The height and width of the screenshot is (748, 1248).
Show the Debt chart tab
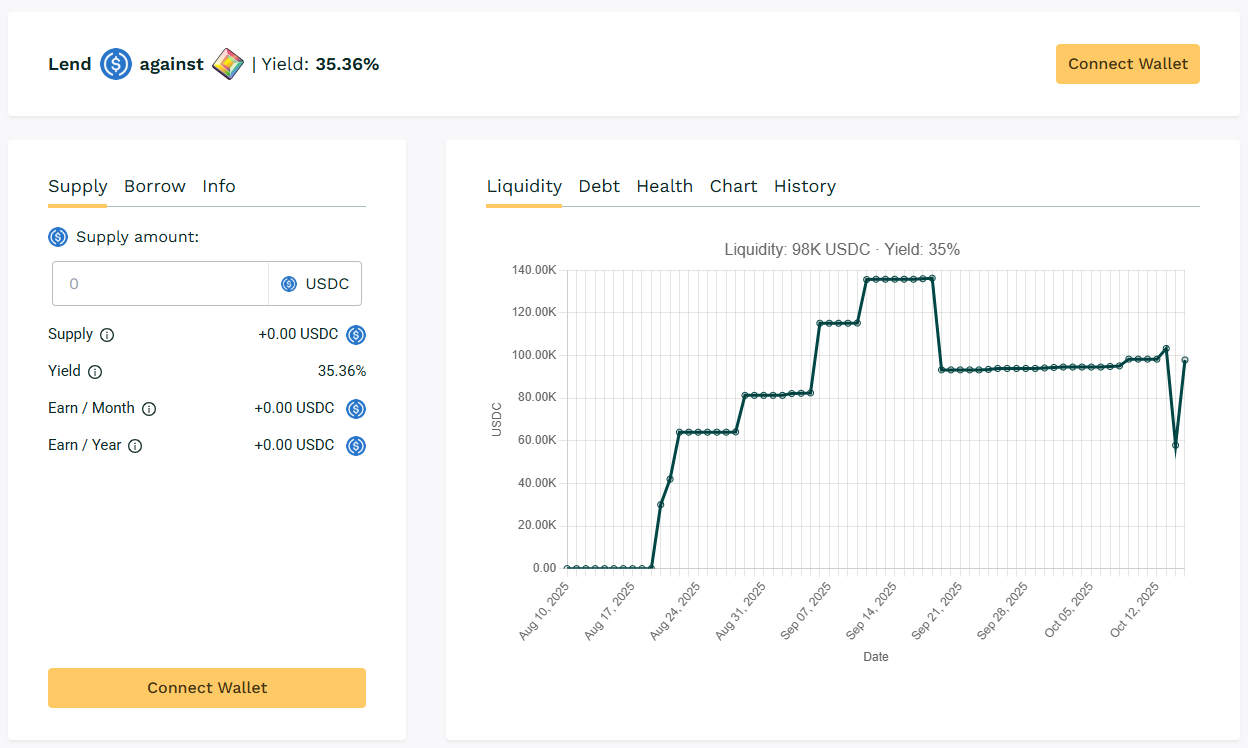pos(599,186)
